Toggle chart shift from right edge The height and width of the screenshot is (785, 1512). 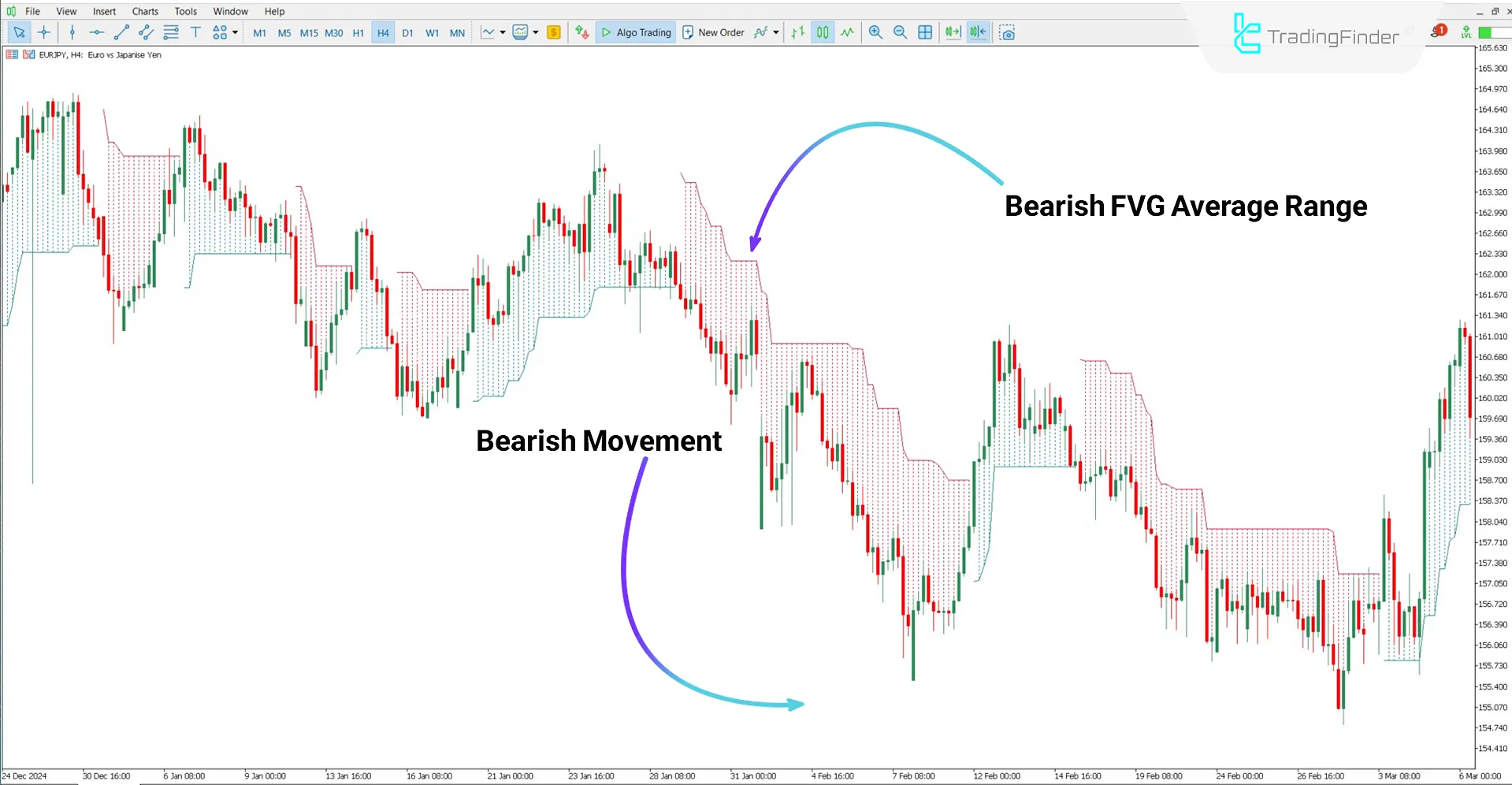click(978, 32)
